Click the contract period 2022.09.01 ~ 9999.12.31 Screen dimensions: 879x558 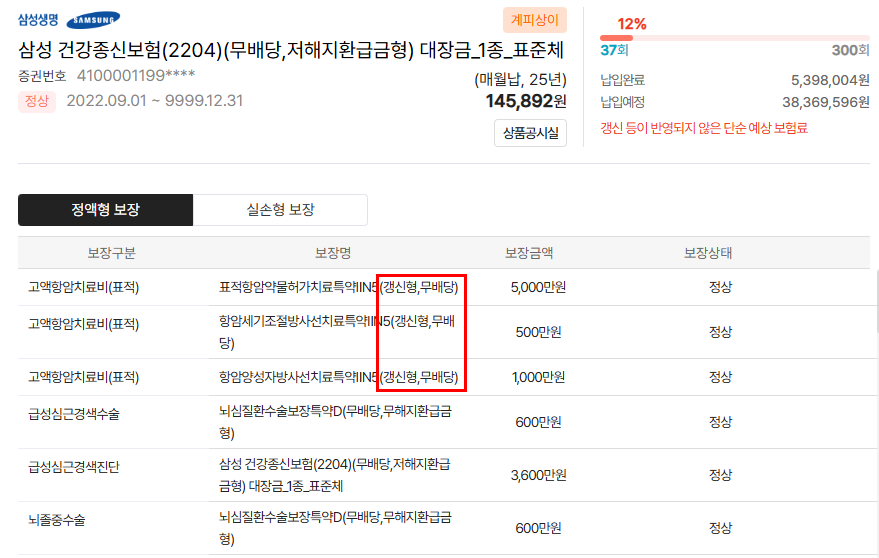point(155,101)
